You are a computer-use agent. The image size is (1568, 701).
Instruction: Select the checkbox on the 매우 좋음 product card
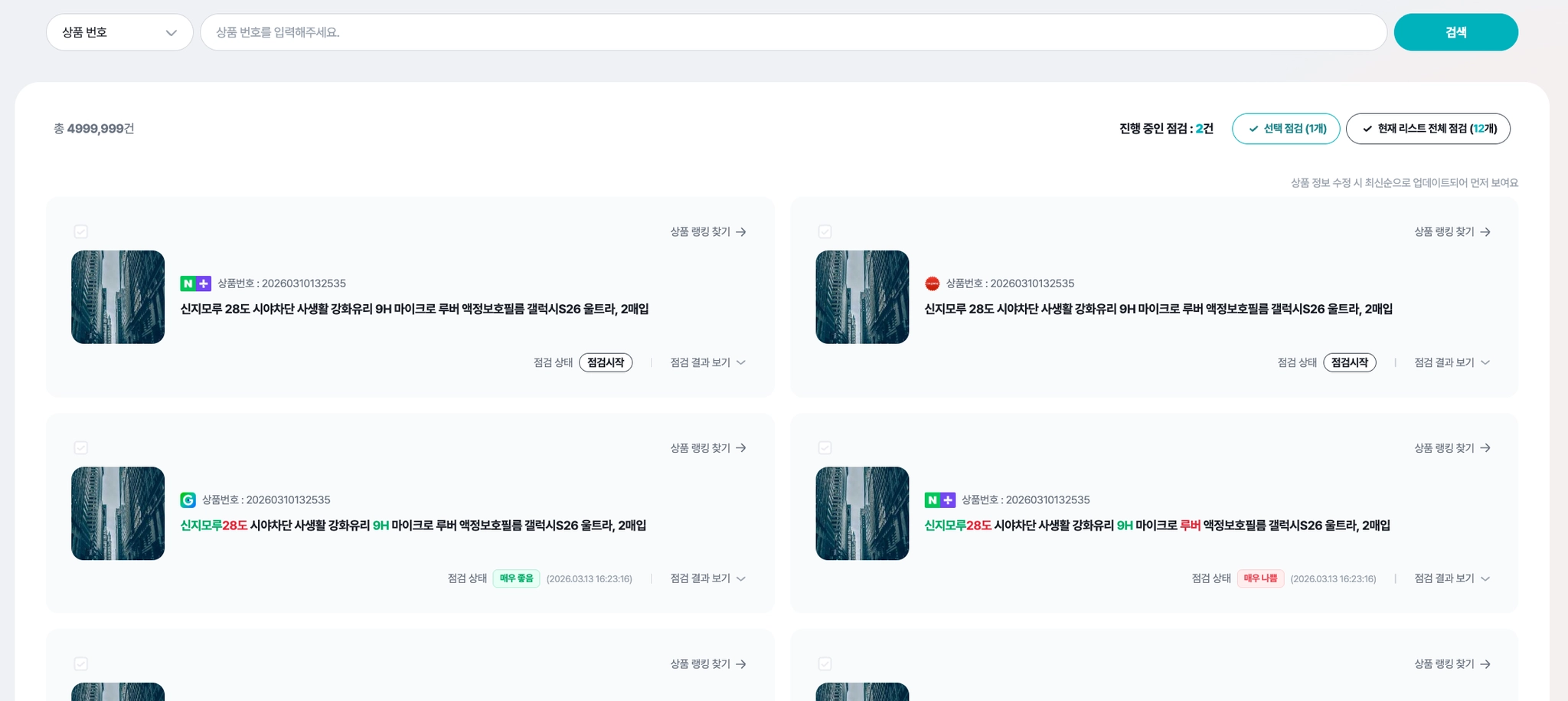pos(81,447)
